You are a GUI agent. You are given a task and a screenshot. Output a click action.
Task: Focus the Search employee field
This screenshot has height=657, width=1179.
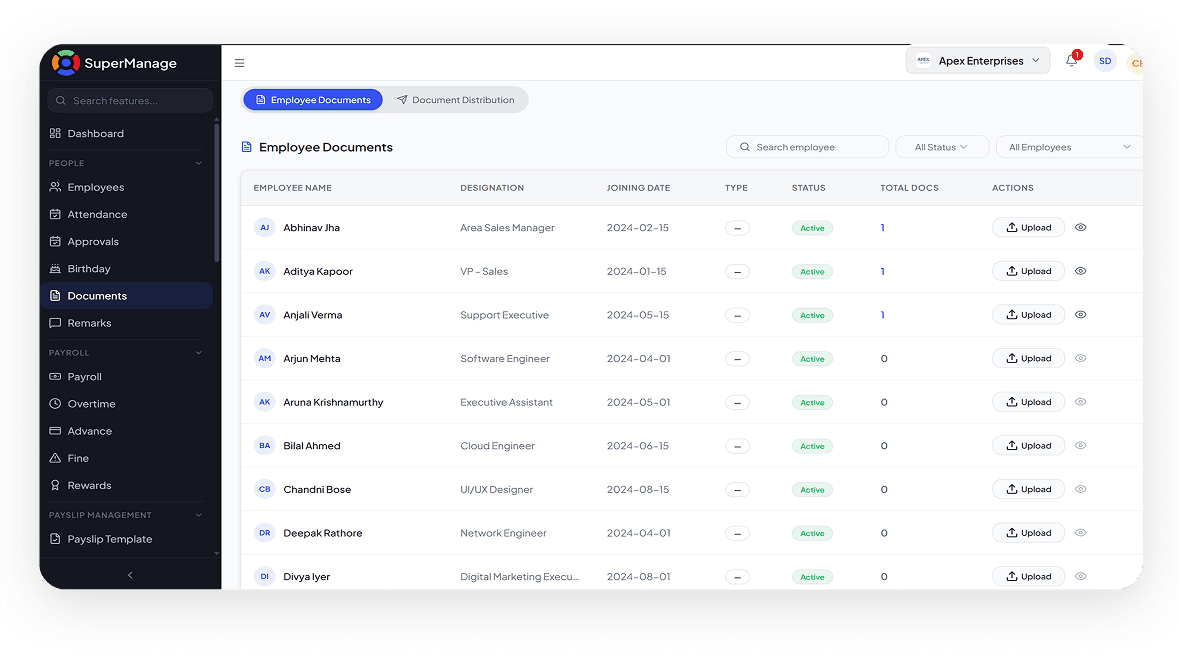(807, 147)
